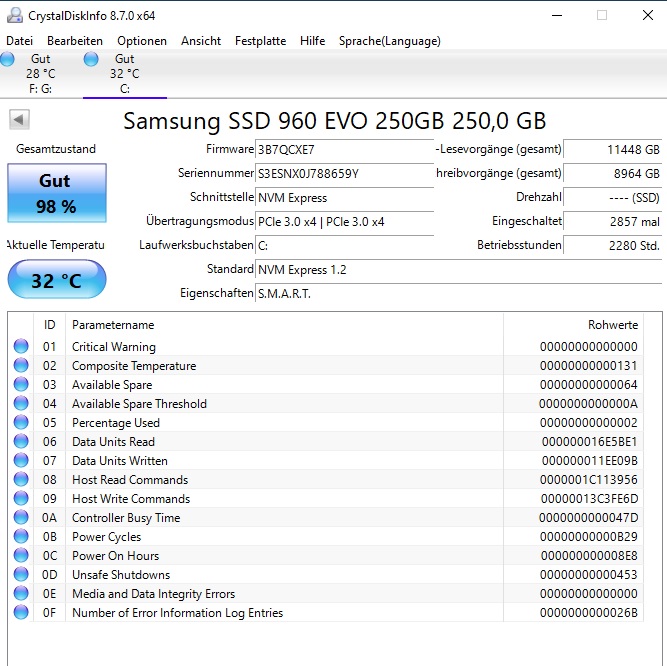The height and width of the screenshot is (666, 667).
Task: Click the total reads value 11448 GB
Action: coord(613,150)
